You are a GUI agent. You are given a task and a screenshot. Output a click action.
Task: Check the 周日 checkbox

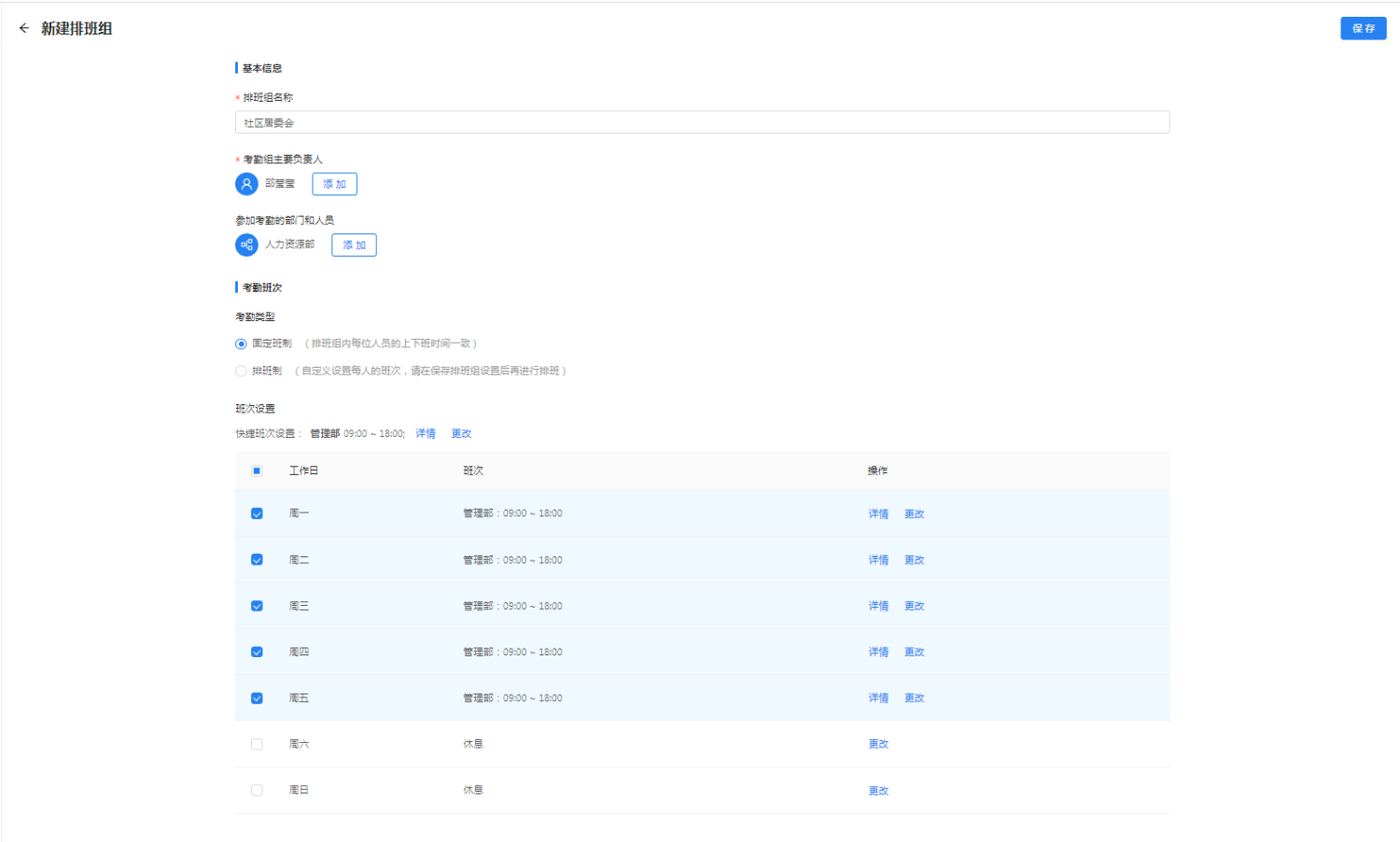[257, 790]
